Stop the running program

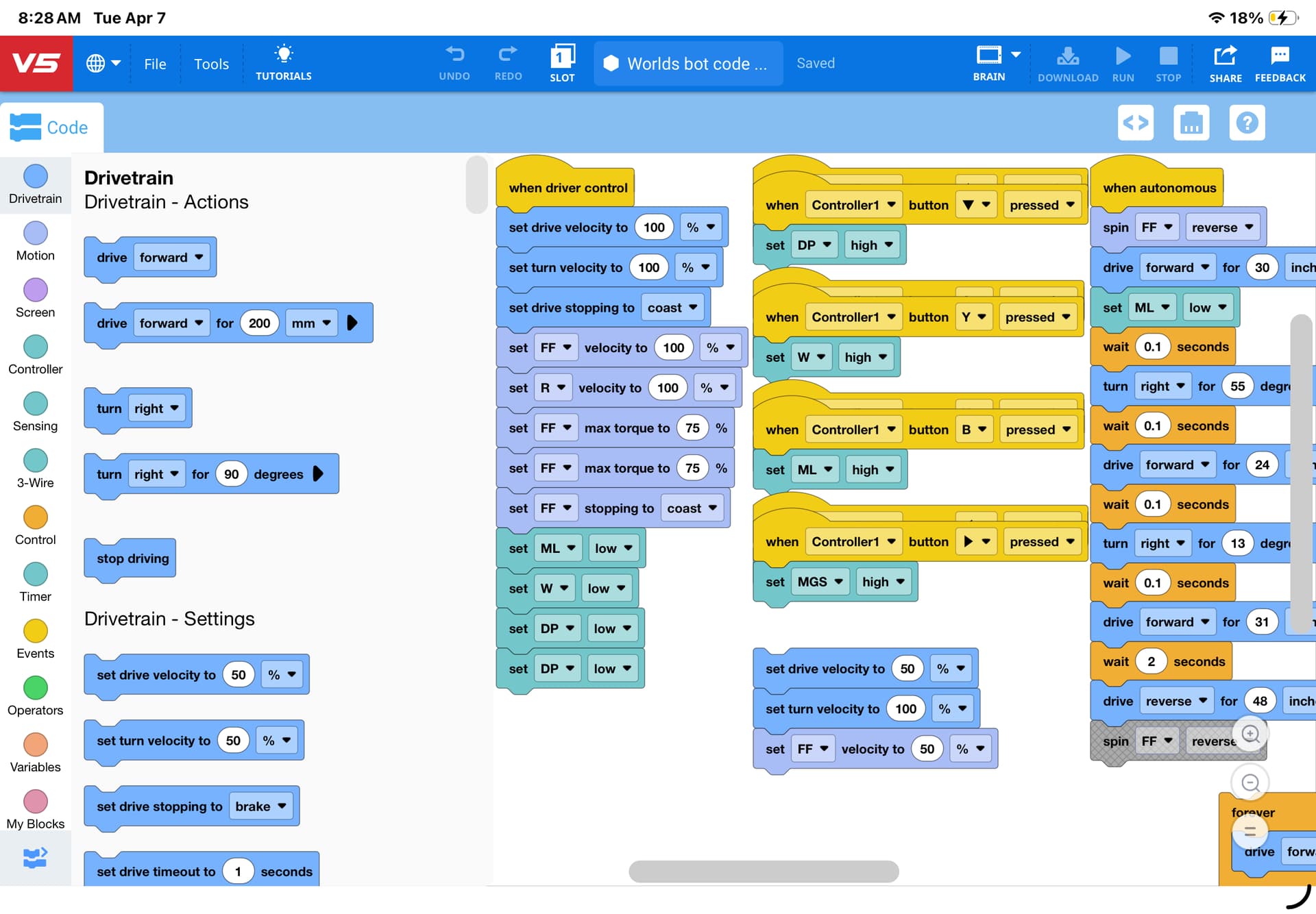tap(1168, 63)
